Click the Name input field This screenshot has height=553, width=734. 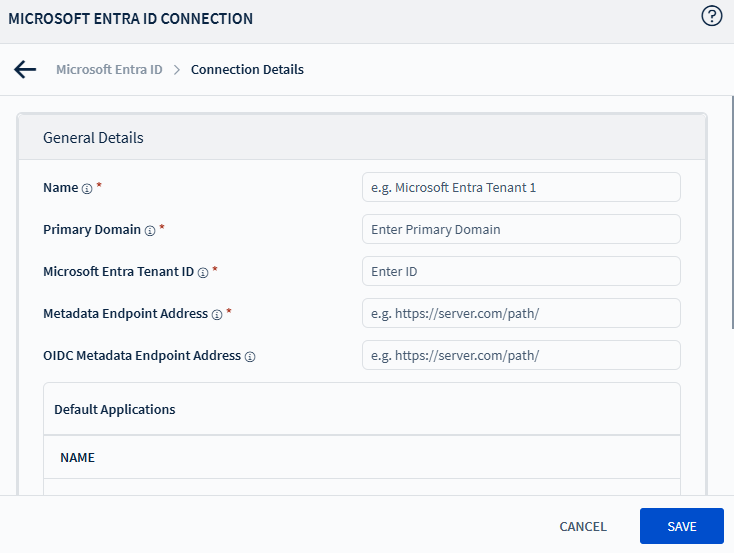pos(521,187)
